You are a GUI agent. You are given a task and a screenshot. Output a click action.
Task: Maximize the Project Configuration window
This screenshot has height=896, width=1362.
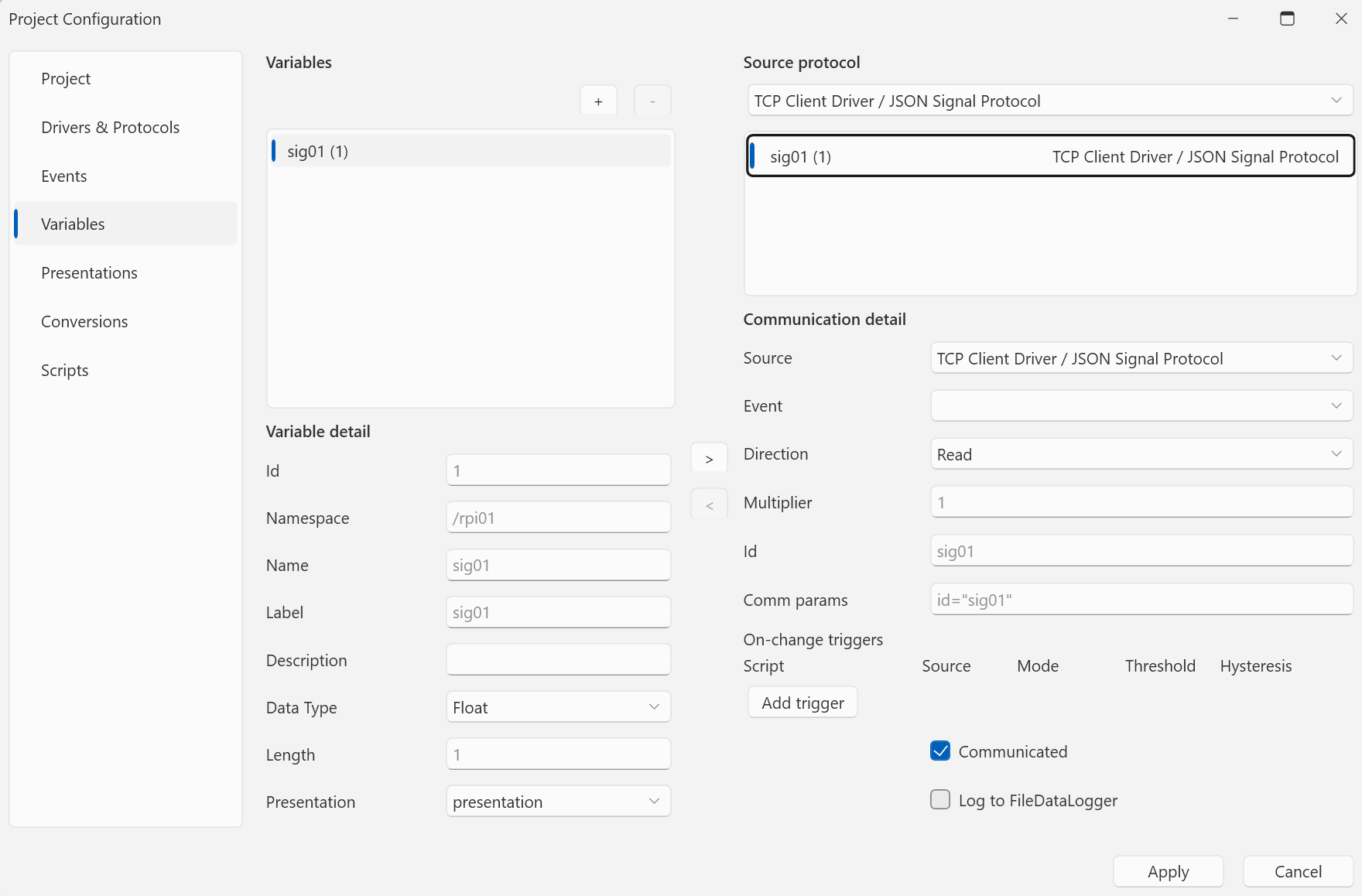(x=1287, y=19)
